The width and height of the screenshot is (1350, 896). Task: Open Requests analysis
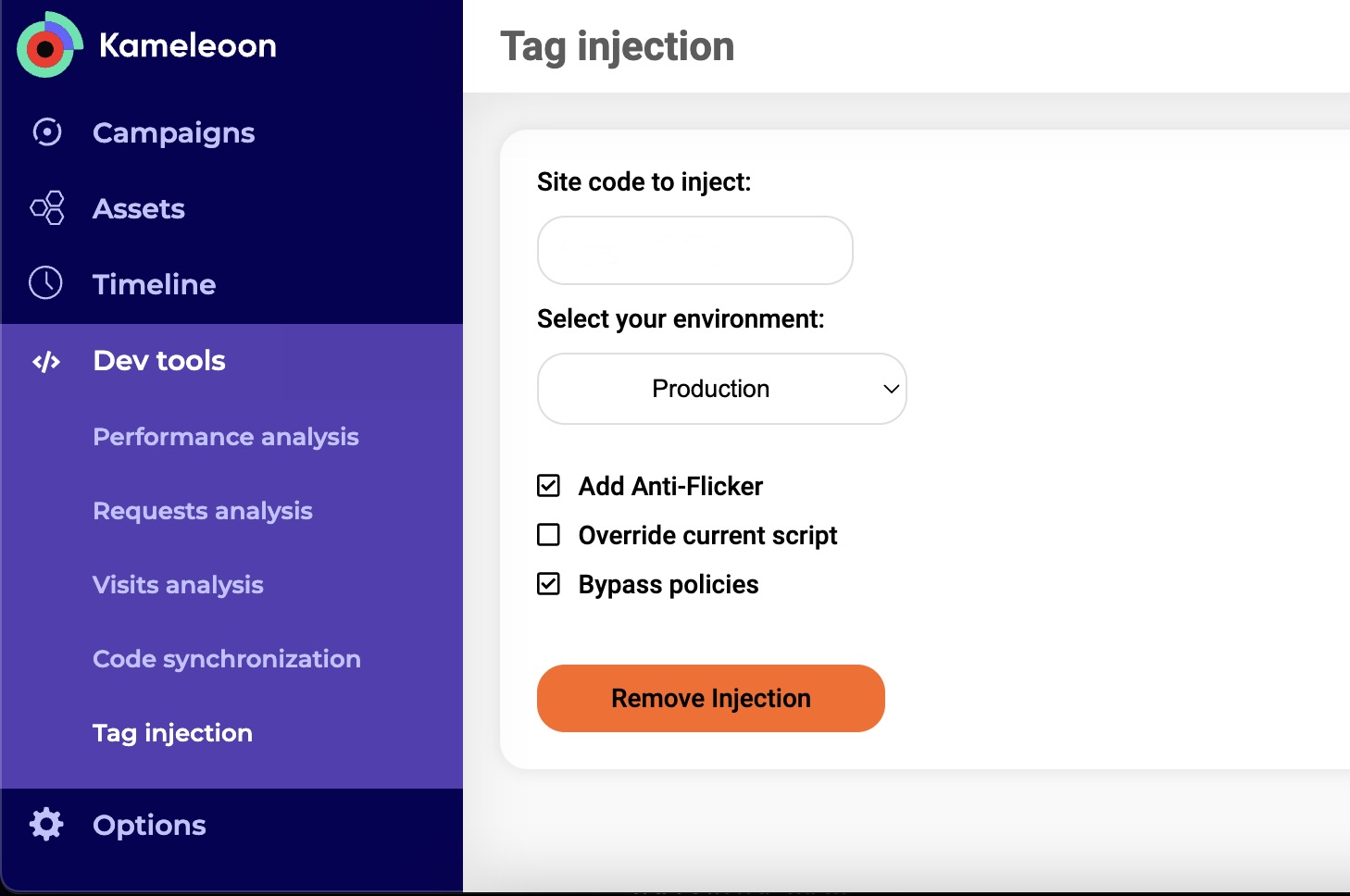coord(202,510)
